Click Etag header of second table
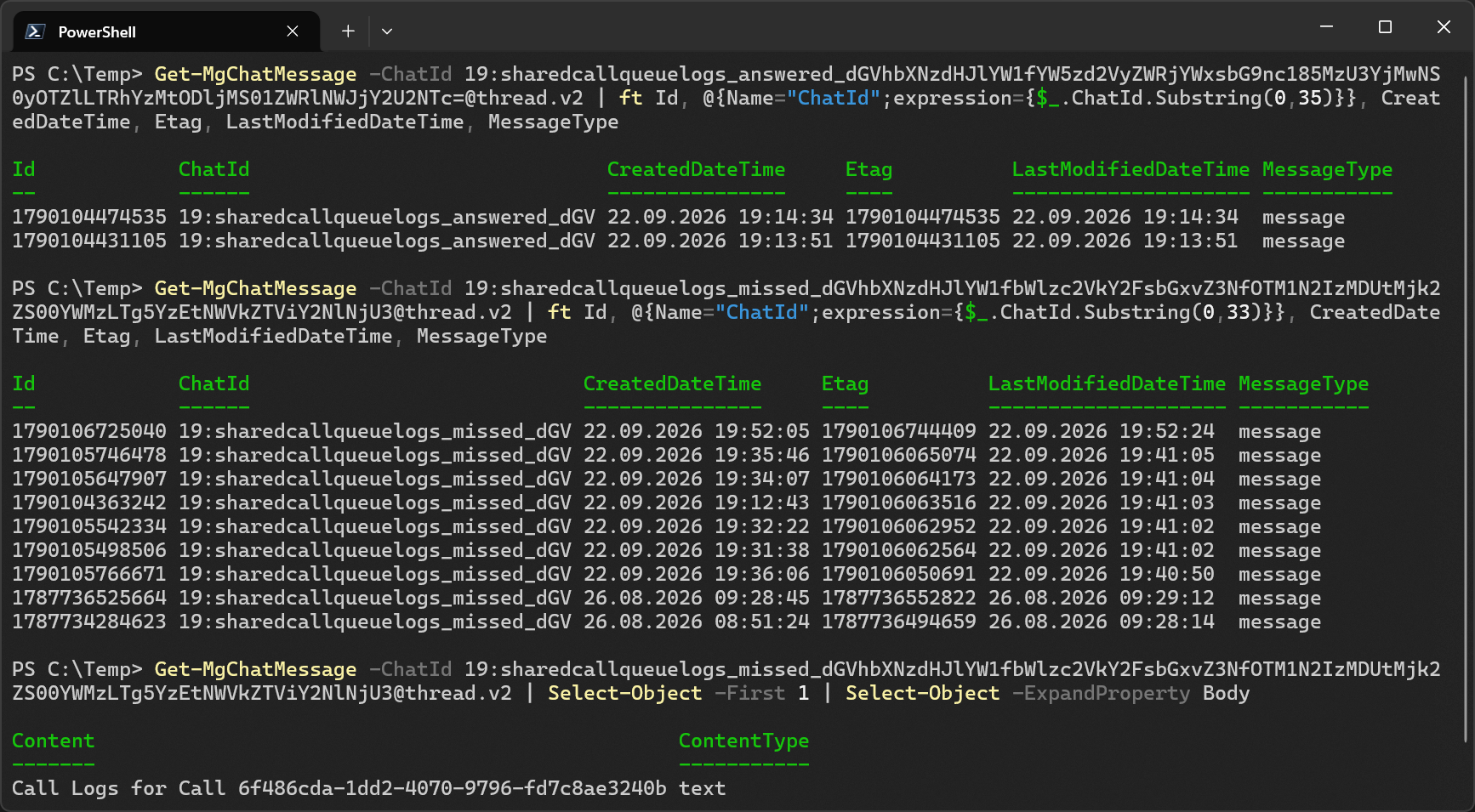Screen dimensions: 1475x812 (x=845, y=383)
